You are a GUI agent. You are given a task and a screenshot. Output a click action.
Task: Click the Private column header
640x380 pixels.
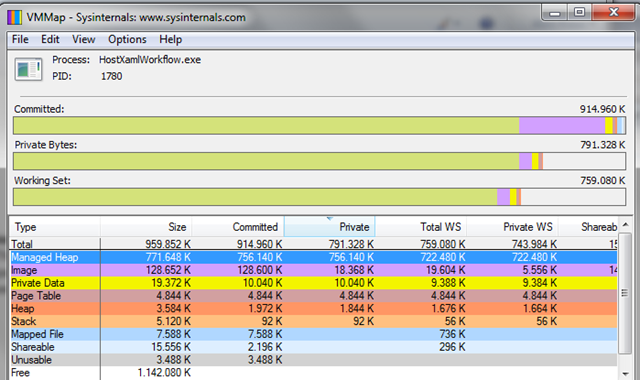[329, 227]
